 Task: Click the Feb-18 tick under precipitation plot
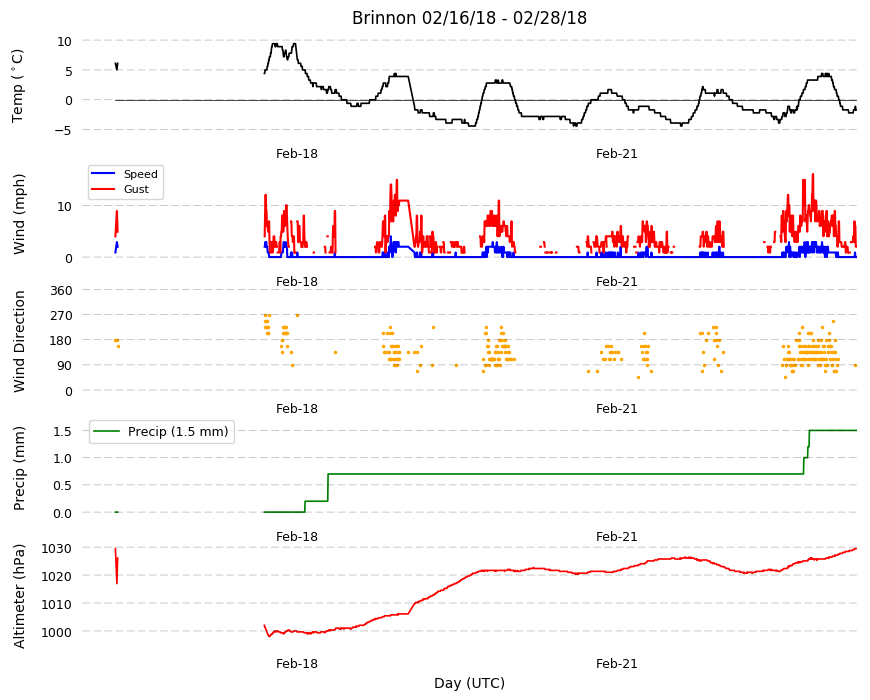[x=297, y=536]
